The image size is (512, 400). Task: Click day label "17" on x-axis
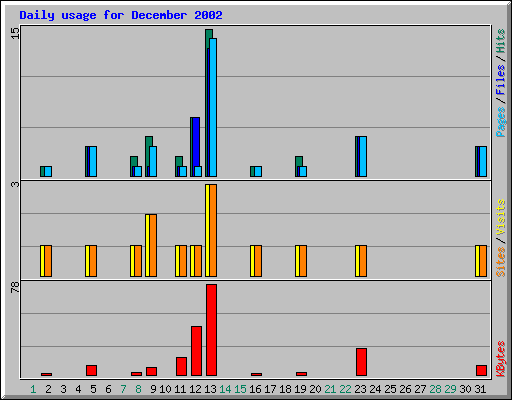coord(270,389)
